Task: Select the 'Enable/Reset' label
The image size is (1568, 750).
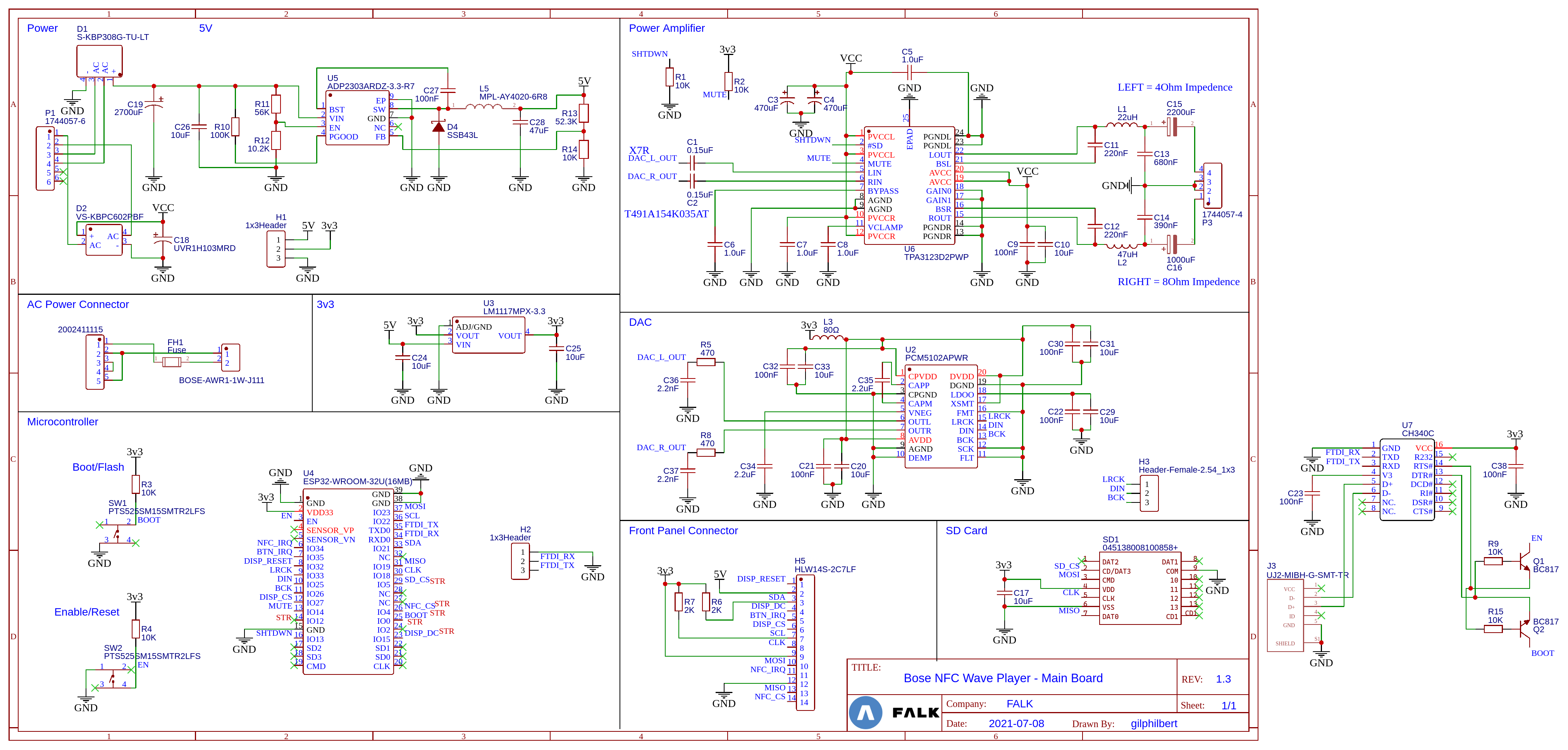Action: coord(86,612)
